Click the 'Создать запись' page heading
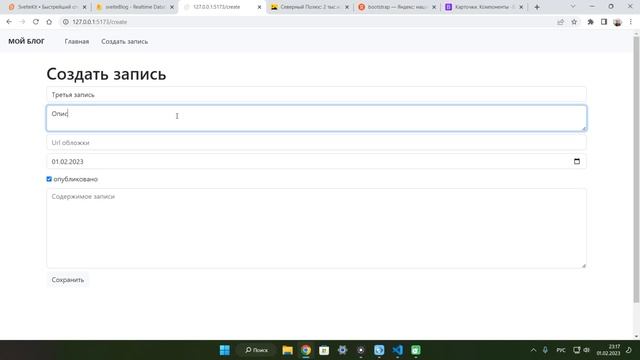640x360 pixels. click(106, 74)
